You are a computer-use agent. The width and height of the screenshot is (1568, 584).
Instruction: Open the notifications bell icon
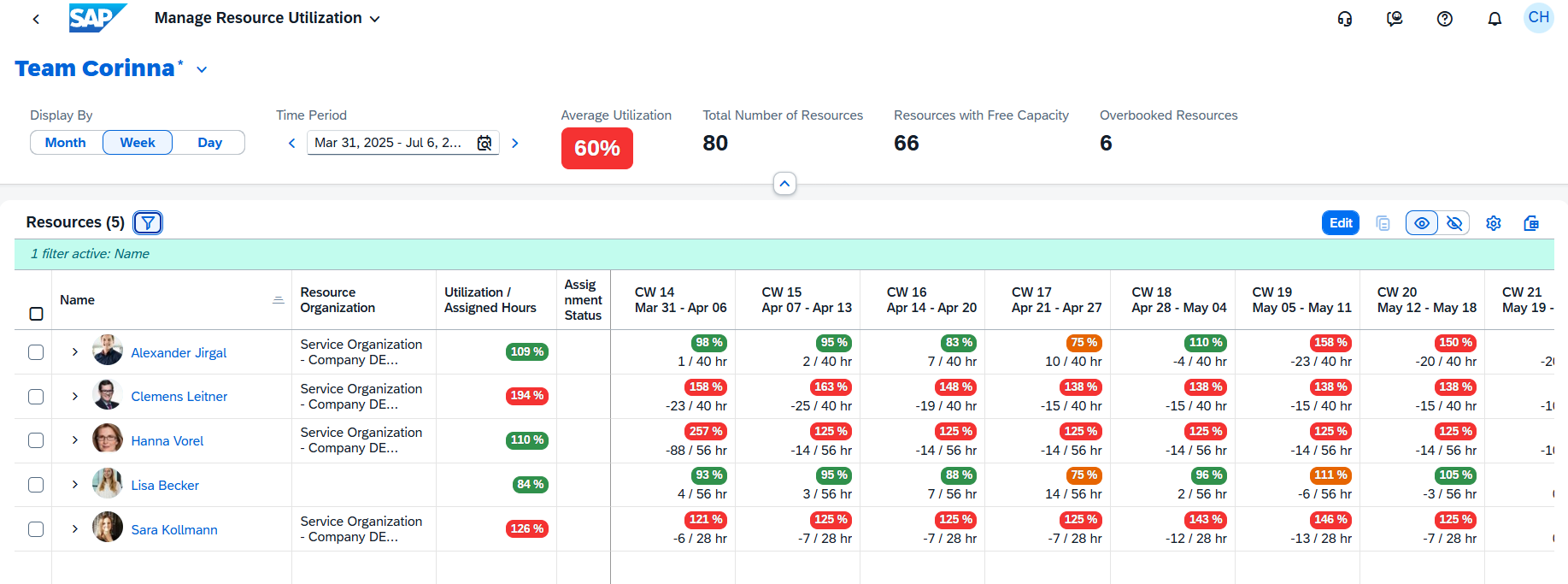1494,19
